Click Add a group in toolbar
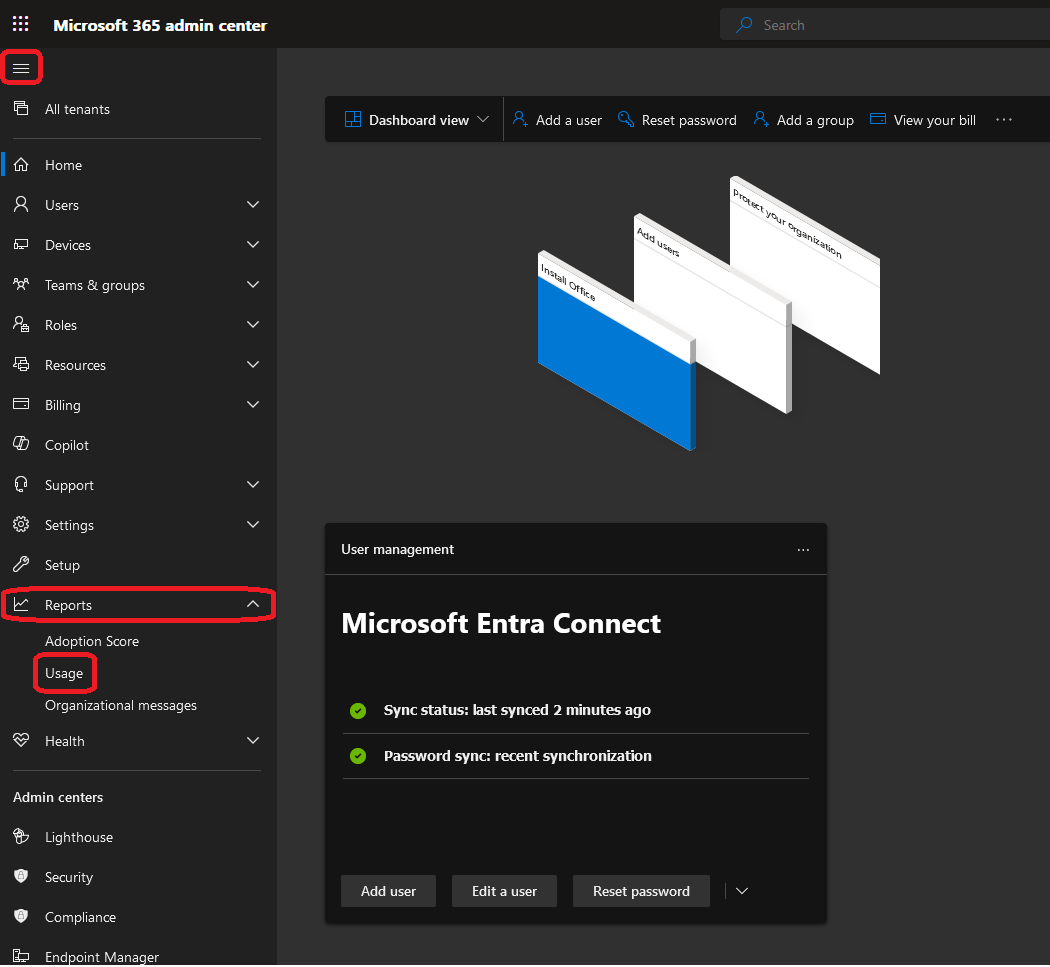The width and height of the screenshot is (1050, 967). point(804,120)
